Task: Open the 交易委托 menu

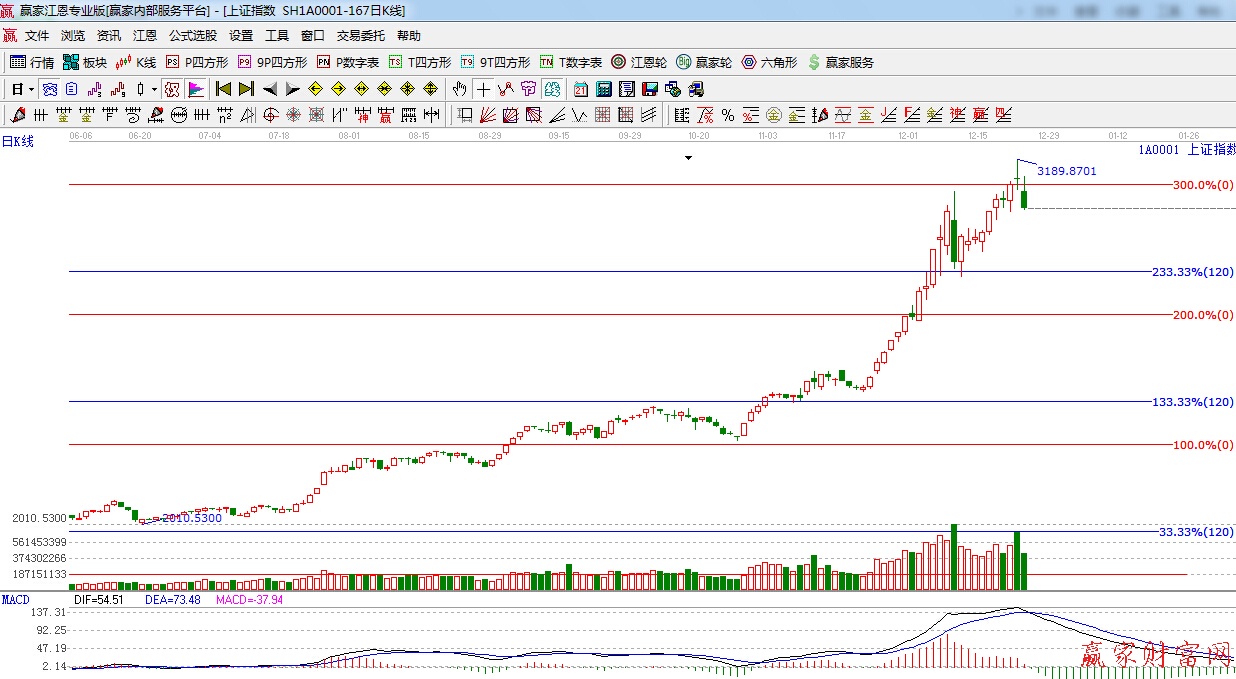Action: (x=360, y=36)
